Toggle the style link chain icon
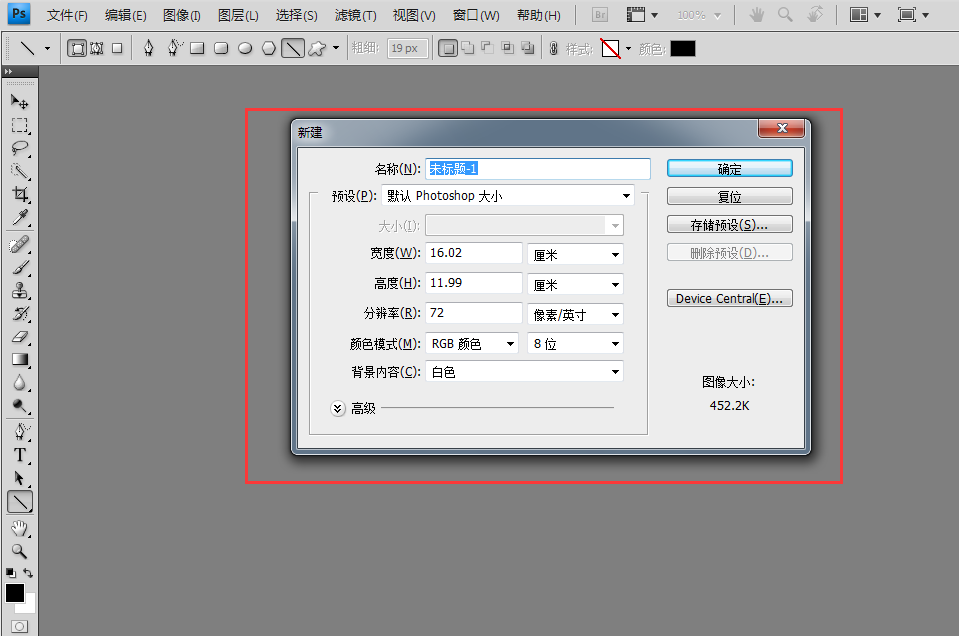Viewport: 959px width, 636px height. pos(554,49)
